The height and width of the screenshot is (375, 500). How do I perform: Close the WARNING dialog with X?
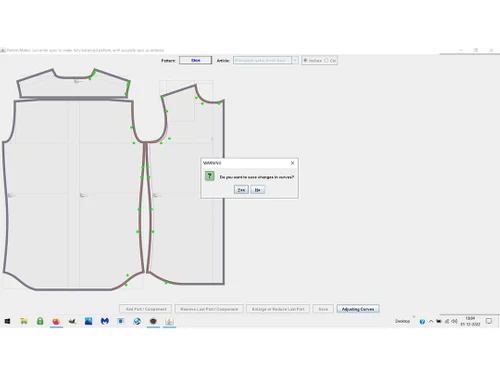292,163
